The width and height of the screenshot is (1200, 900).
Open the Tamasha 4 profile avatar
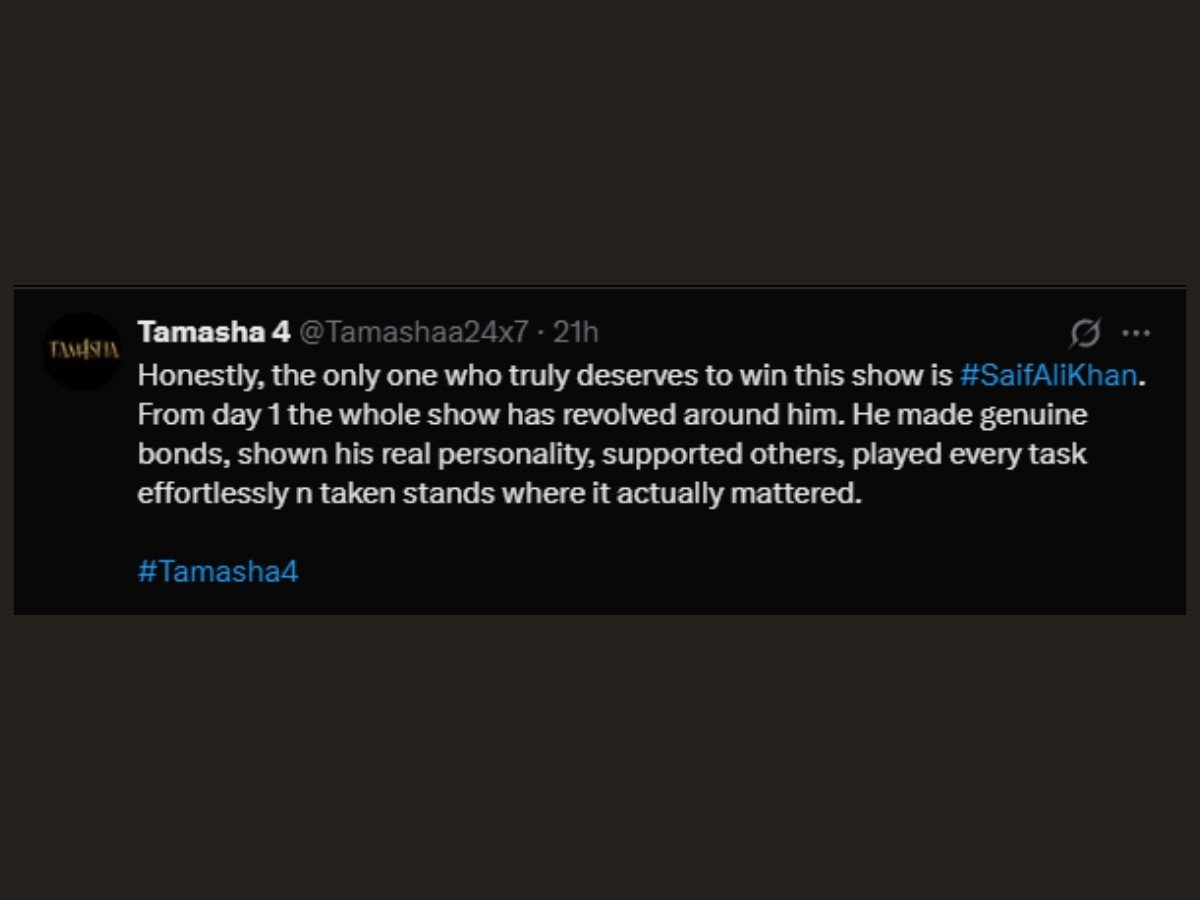82,350
